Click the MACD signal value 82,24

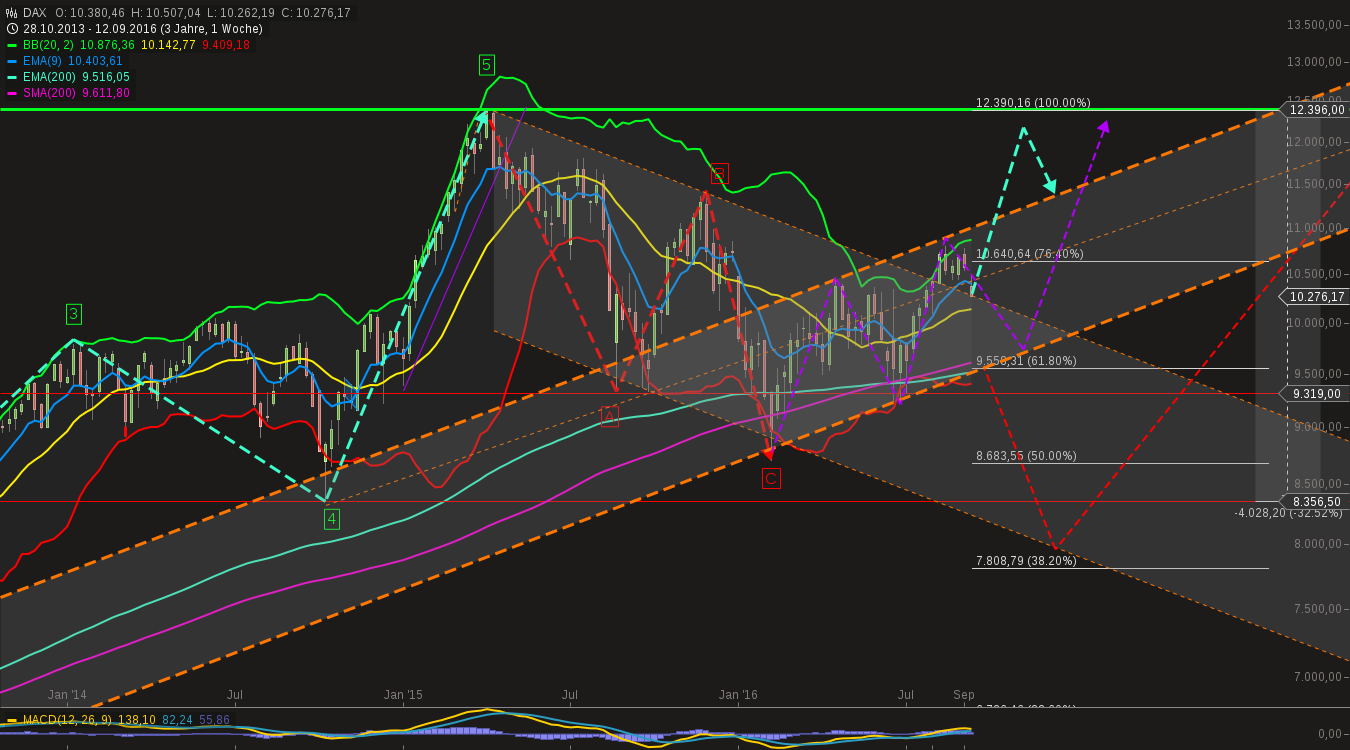pyautogui.click(x=177, y=720)
